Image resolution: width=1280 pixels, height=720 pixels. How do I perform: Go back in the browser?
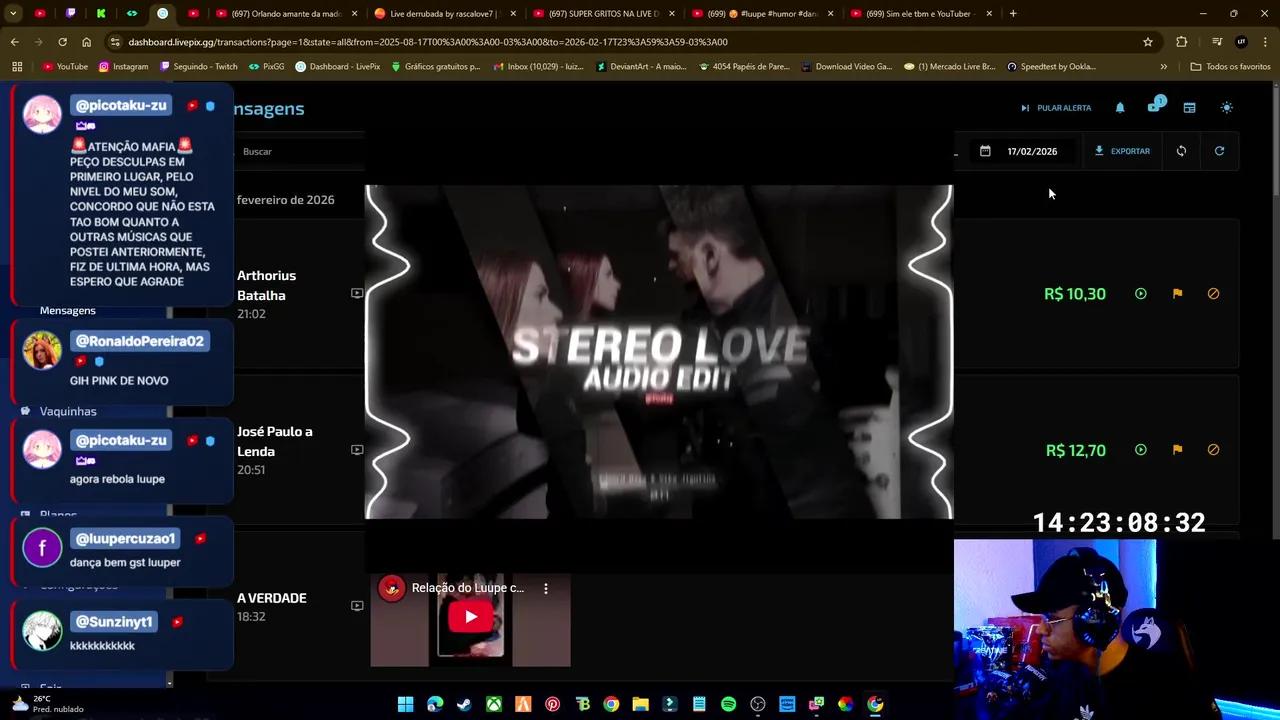[x=15, y=42]
